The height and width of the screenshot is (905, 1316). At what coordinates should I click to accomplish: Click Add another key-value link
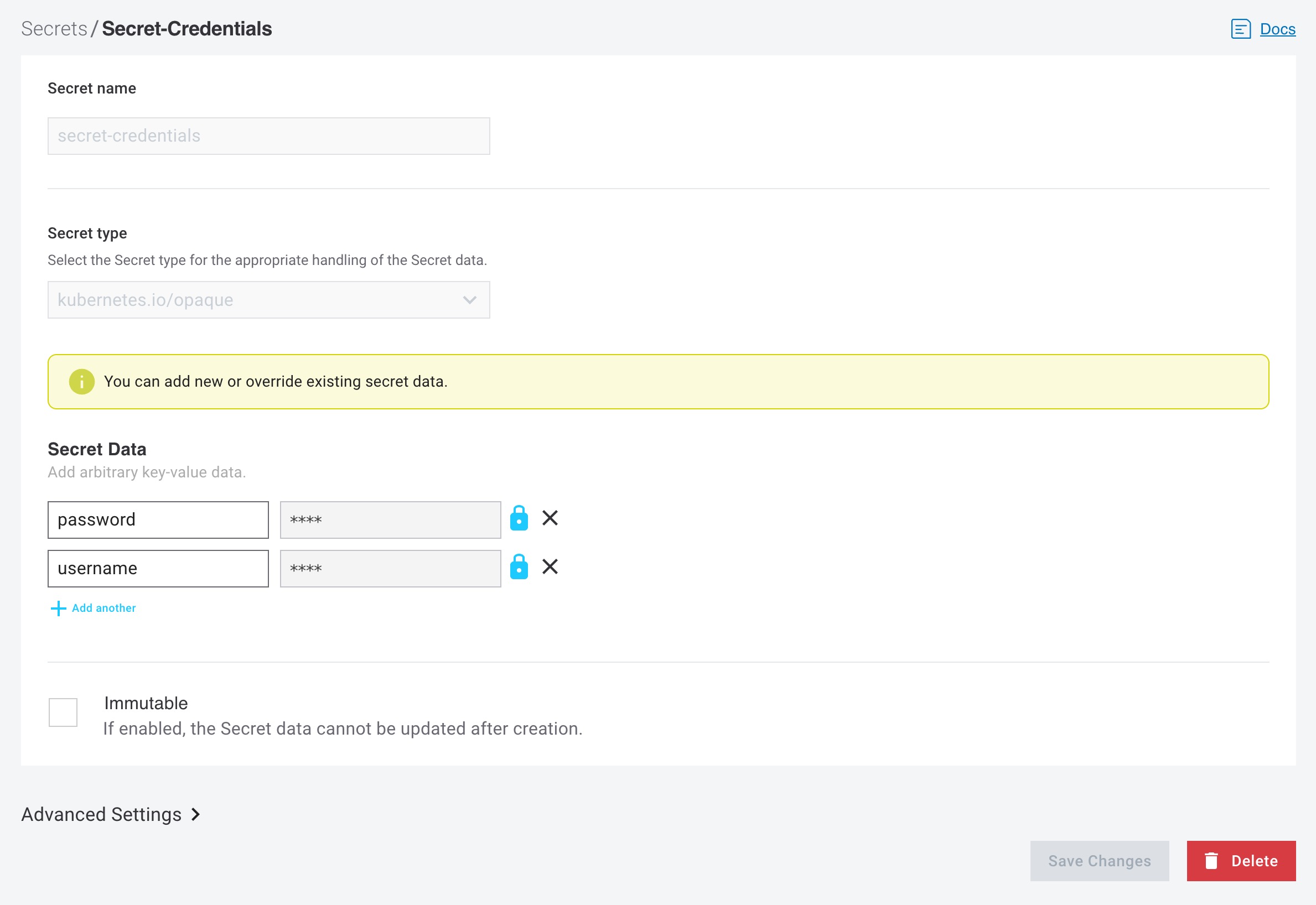(104, 608)
